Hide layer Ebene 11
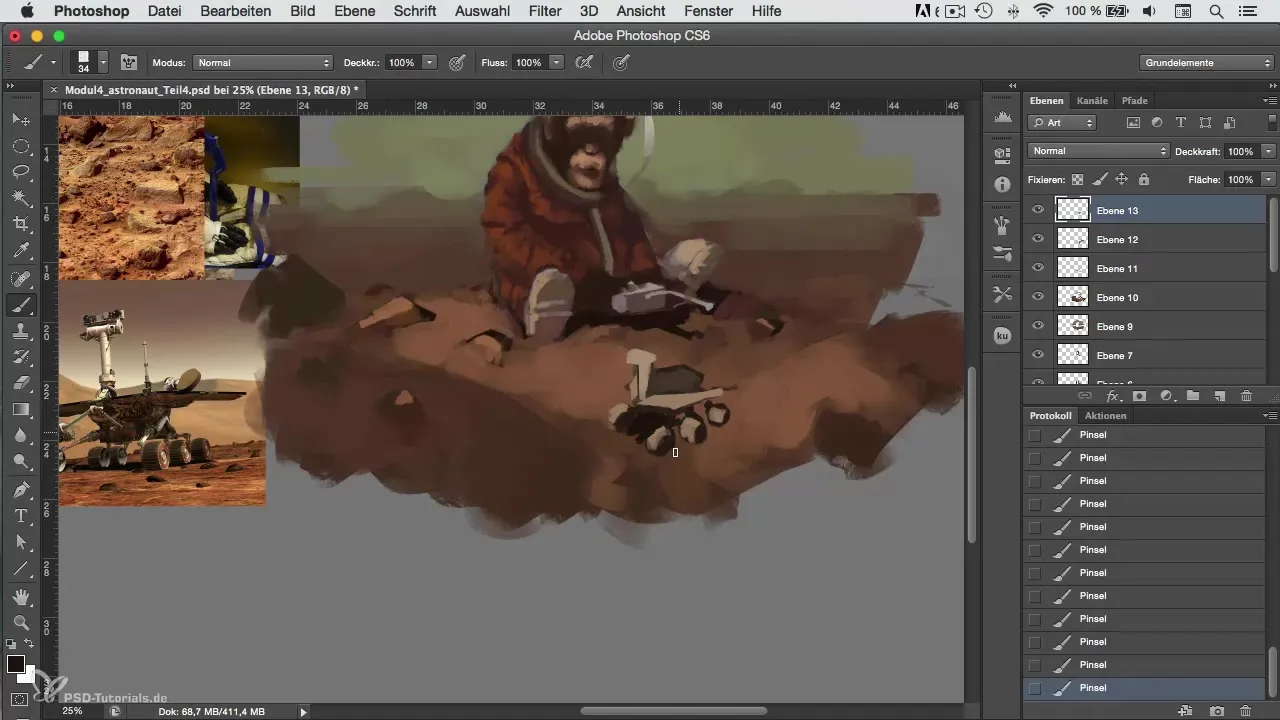The height and width of the screenshot is (720, 1280). 1038,268
